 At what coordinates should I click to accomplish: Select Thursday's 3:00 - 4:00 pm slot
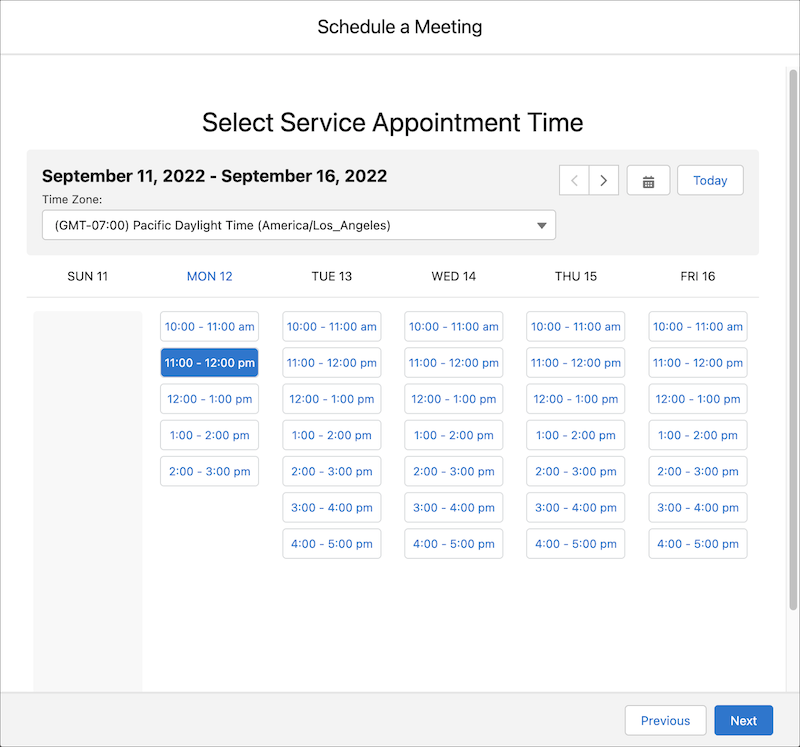coord(575,507)
